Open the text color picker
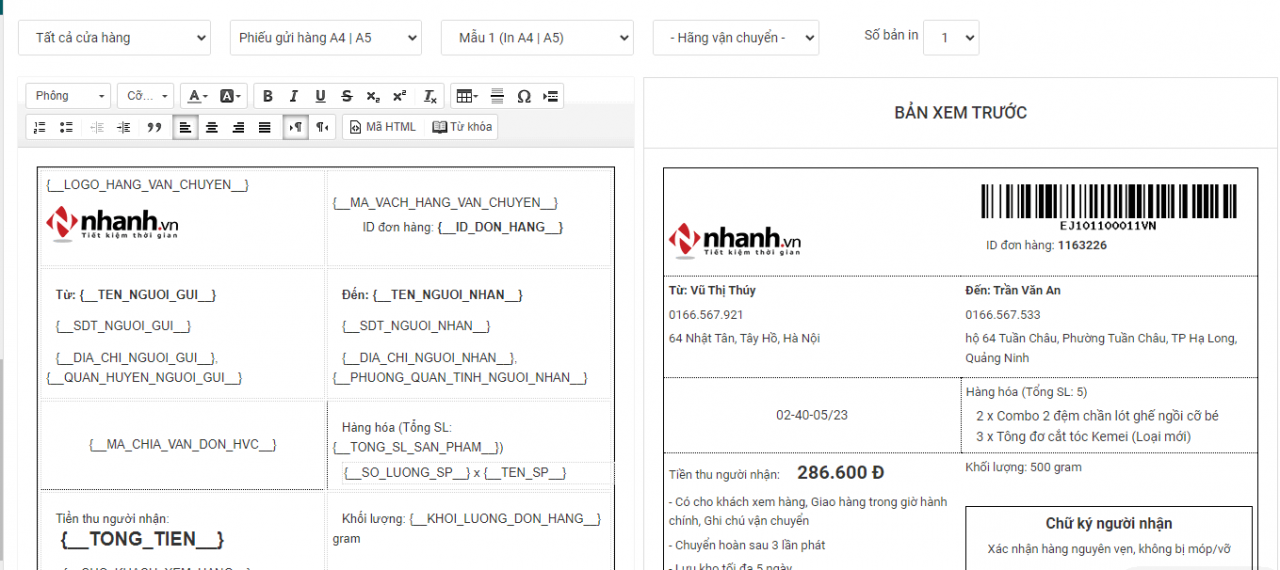Image resolution: width=1280 pixels, height=570 pixels. pyautogui.click(x=197, y=96)
